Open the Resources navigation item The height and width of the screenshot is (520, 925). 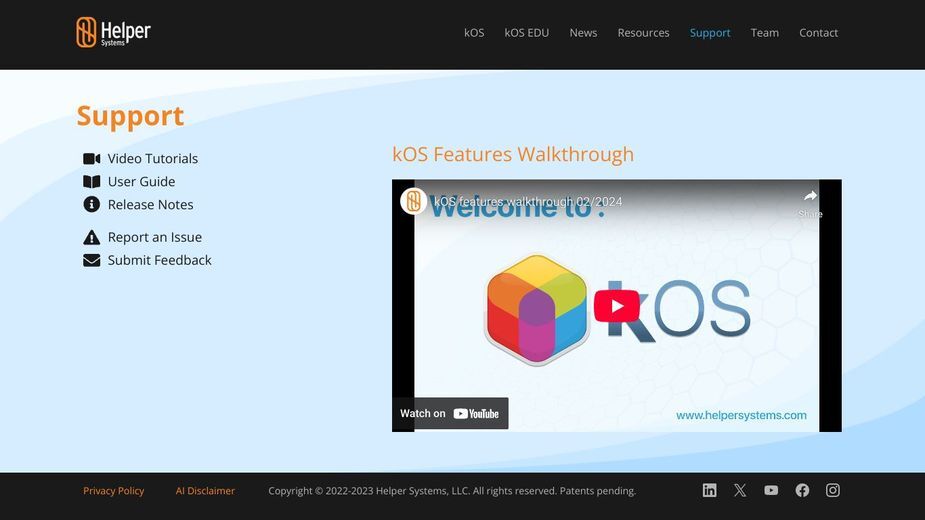(643, 33)
